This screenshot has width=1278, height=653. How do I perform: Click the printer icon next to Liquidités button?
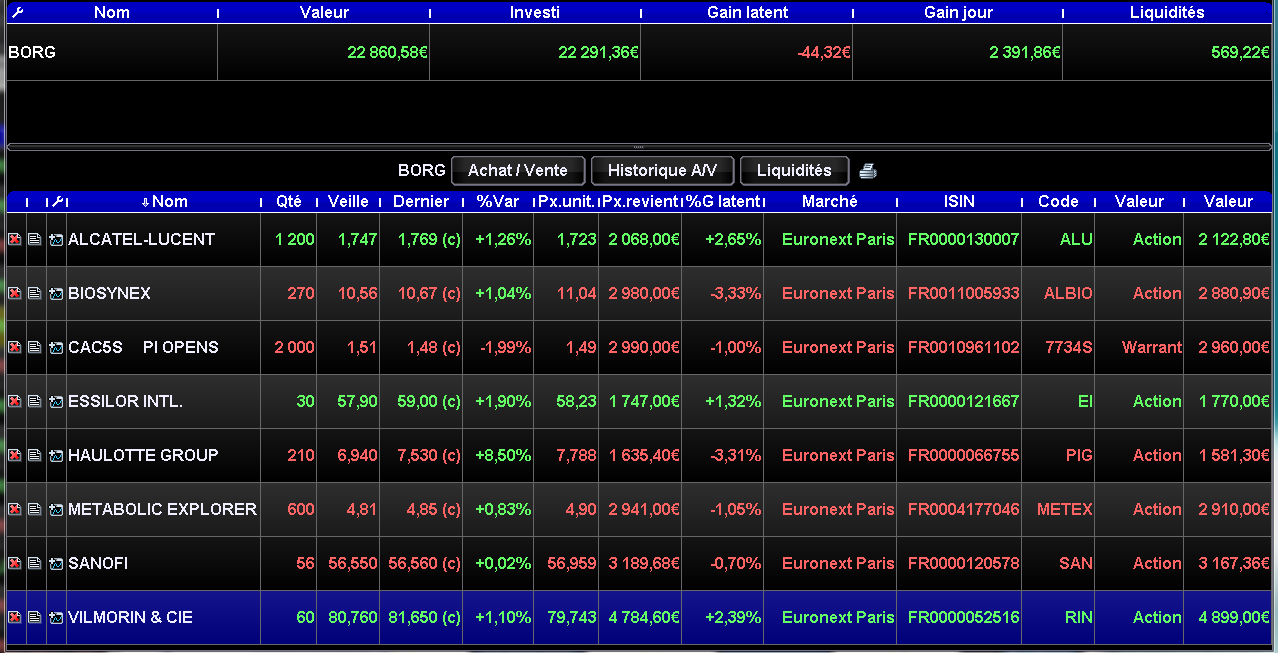tap(868, 171)
